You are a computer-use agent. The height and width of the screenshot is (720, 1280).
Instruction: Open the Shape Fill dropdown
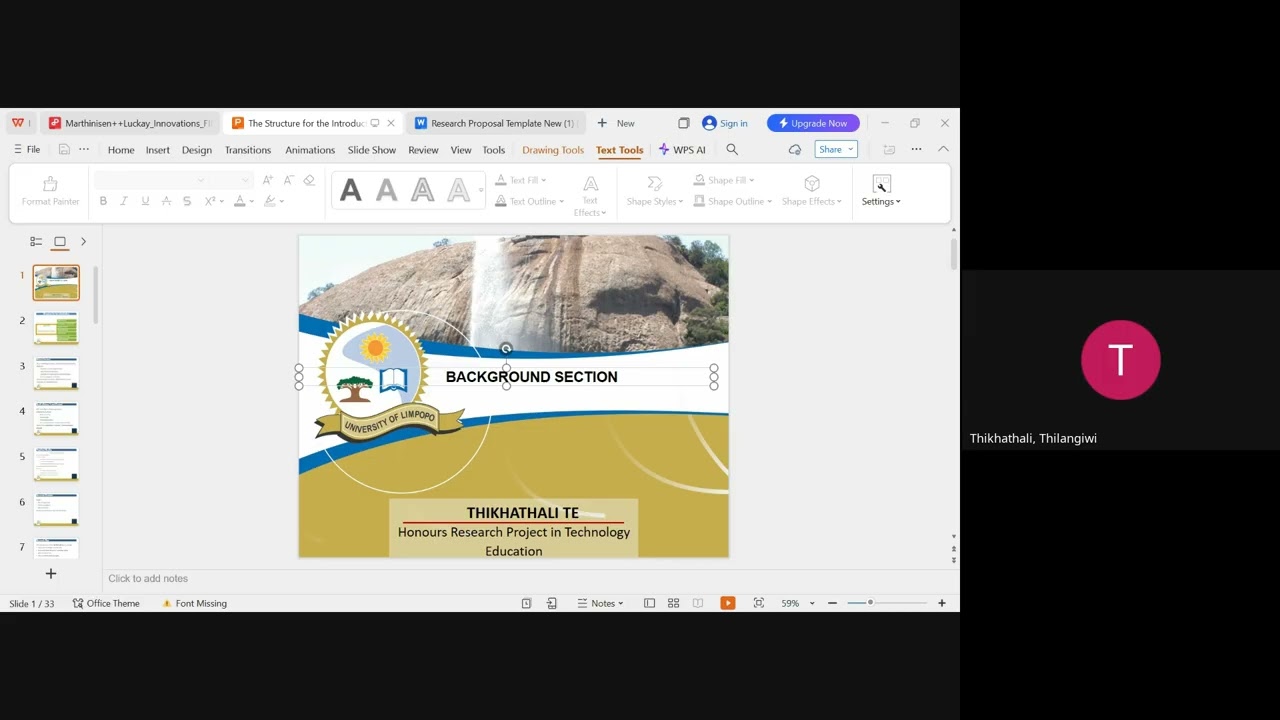724,180
